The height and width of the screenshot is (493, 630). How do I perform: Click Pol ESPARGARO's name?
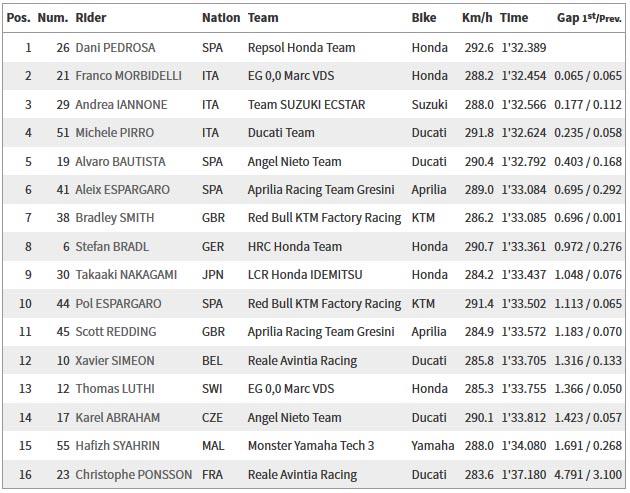tap(119, 304)
